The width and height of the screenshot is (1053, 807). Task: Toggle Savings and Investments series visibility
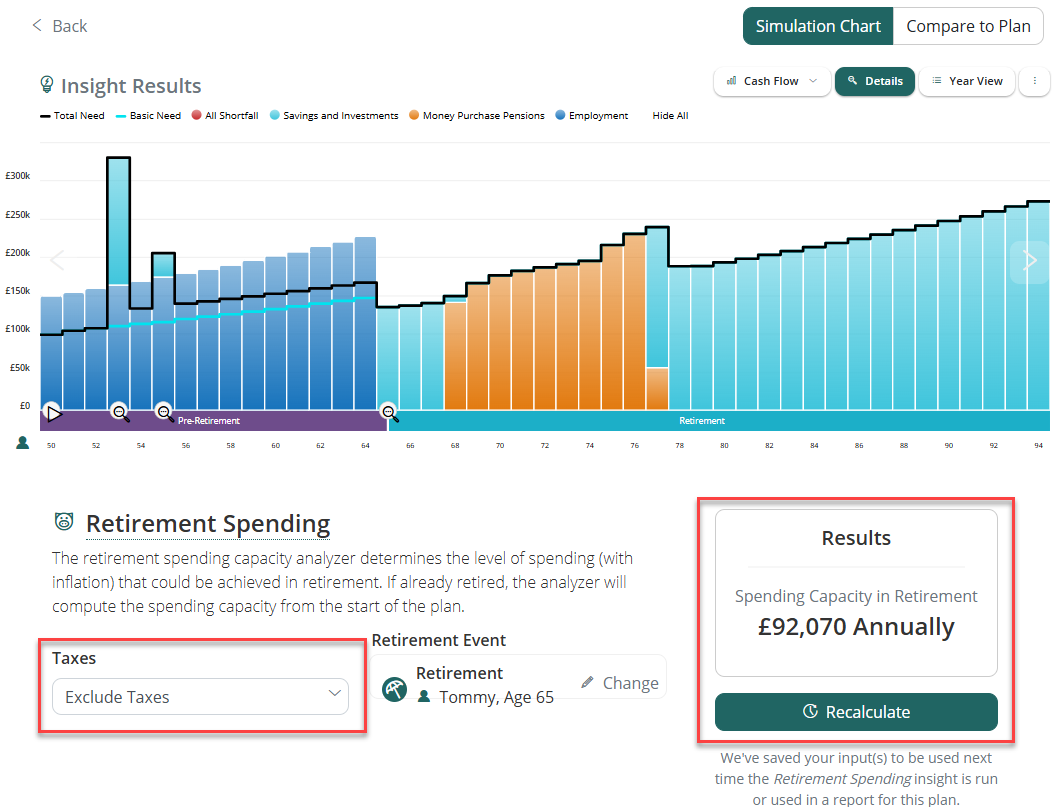(x=333, y=116)
